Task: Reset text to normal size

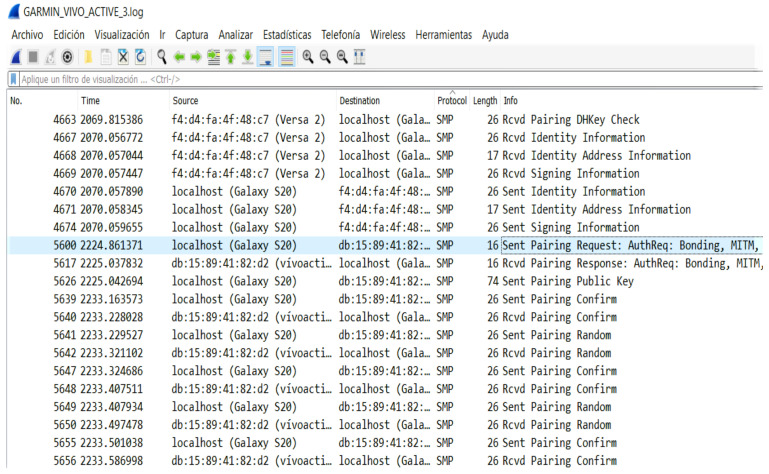Action: pyautogui.click(x=342, y=57)
